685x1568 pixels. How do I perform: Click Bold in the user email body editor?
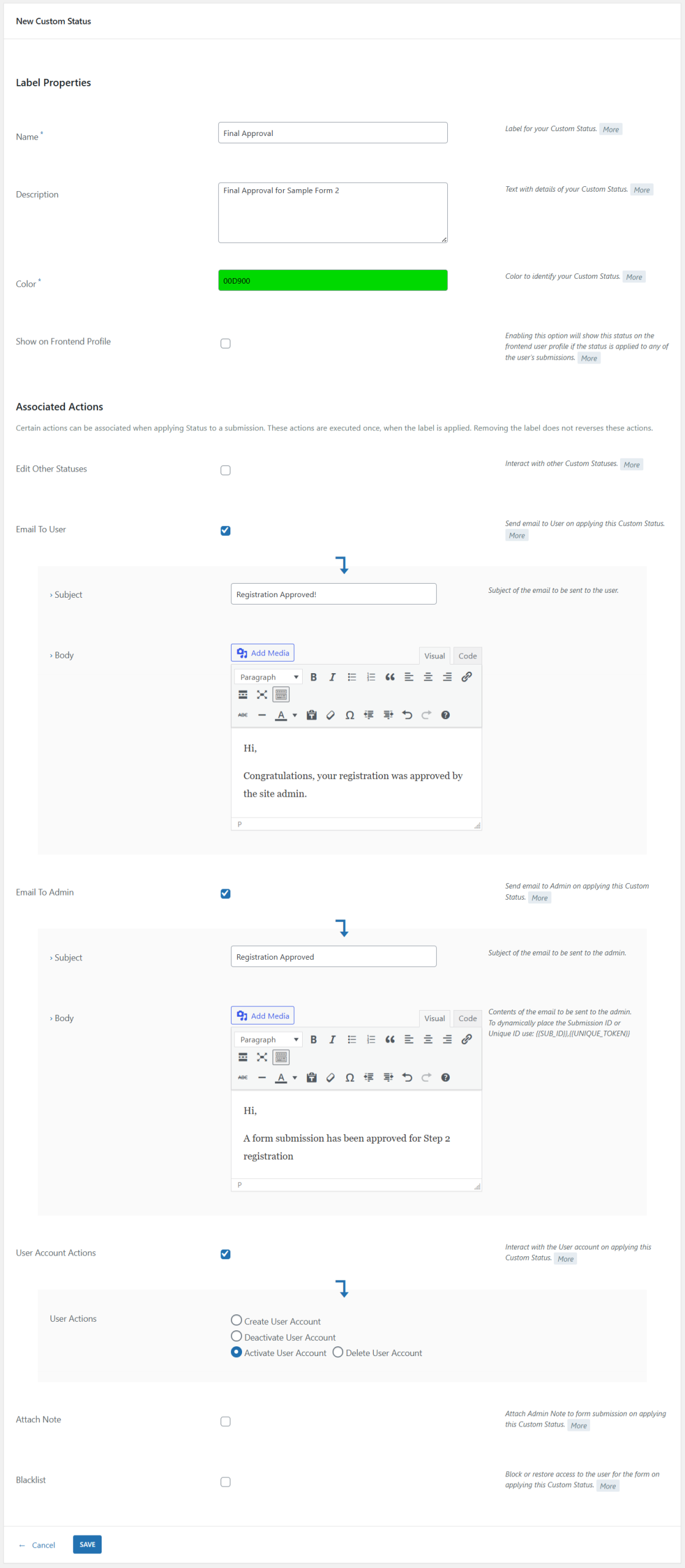coord(313,677)
